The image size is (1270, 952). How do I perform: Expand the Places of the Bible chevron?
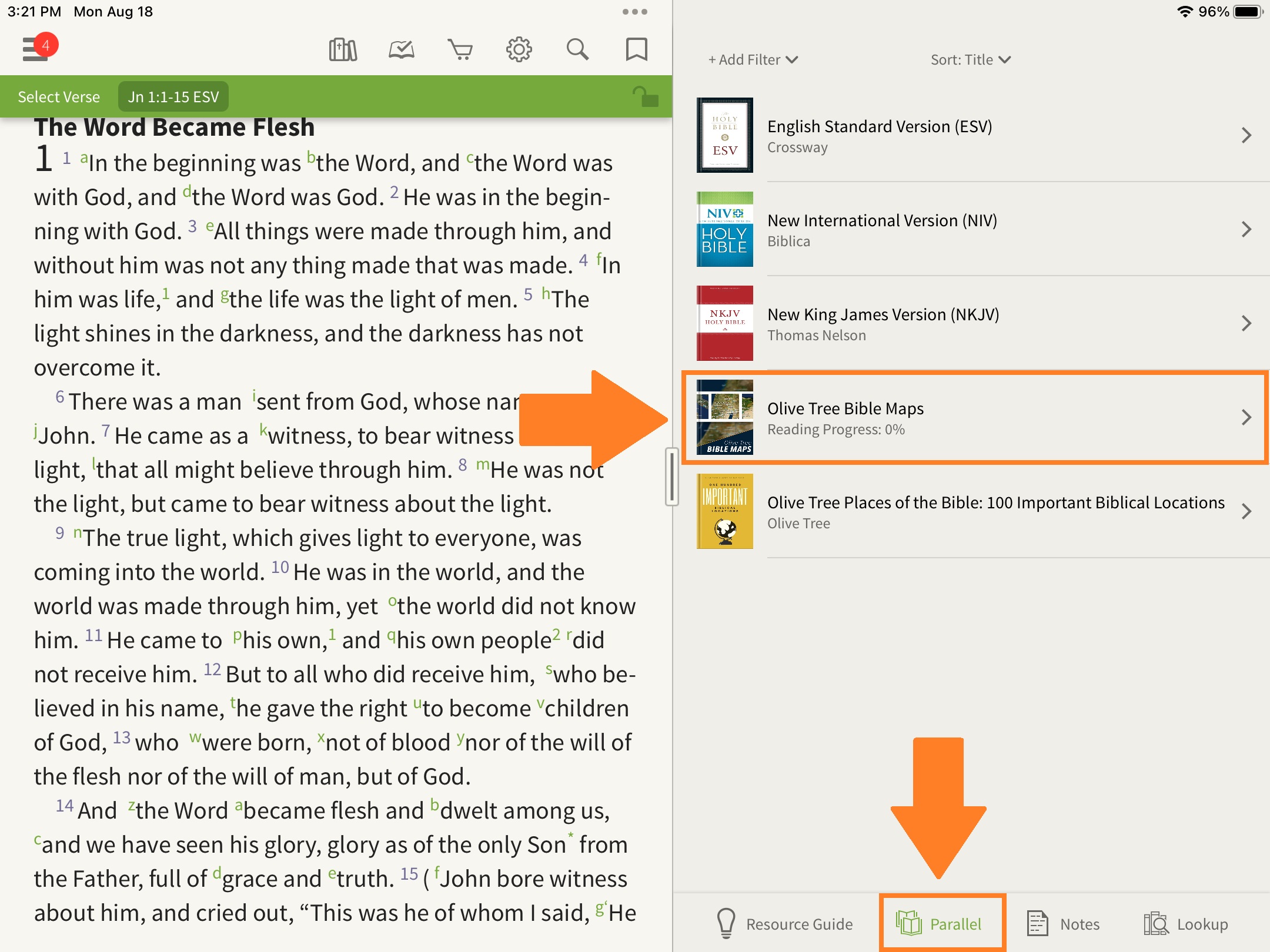point(1246,511)
